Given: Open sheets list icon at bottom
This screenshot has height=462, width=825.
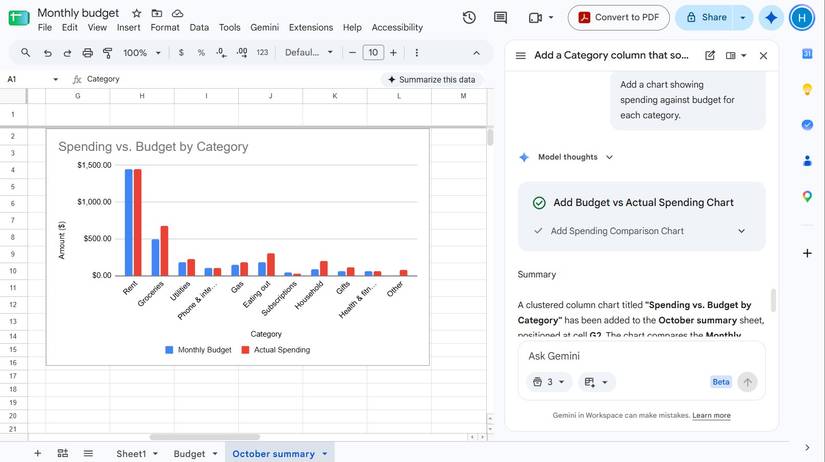Looking at the screenshot, I should pyautogui.click(x=88, y=453).
